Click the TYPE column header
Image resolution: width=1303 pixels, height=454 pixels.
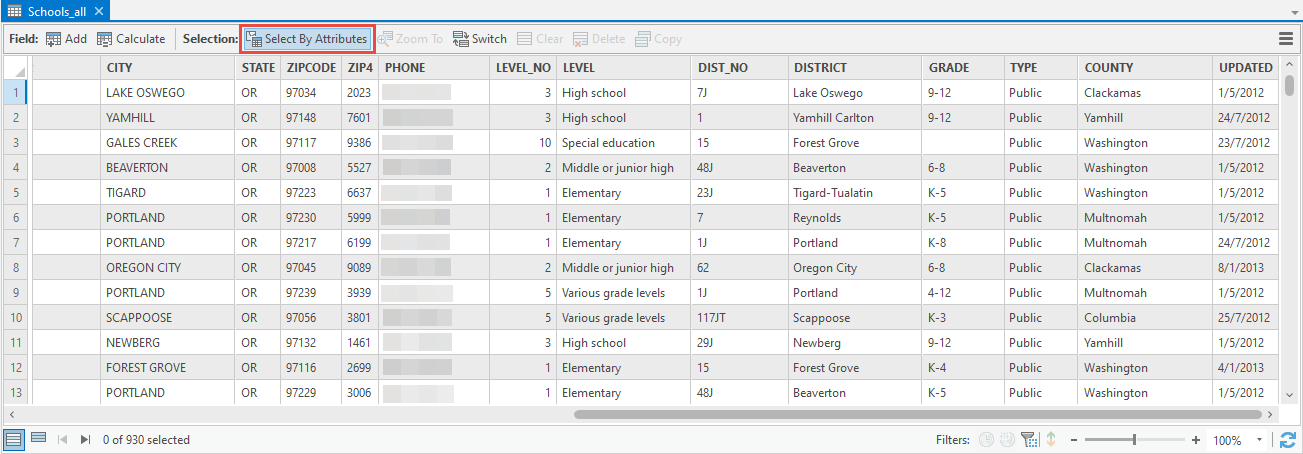(x=1041, y=68)
